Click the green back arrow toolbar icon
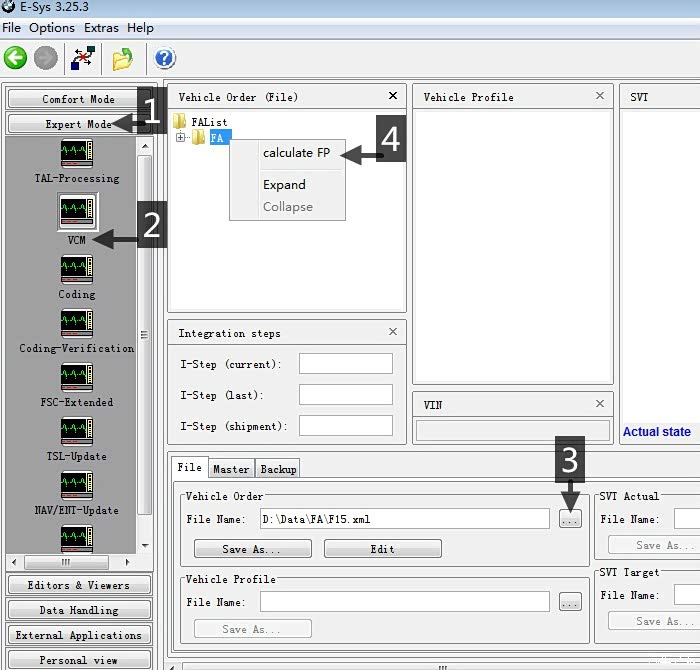Image resolution: width=700 pixels, height=670 pixels. tap(16, 58)
